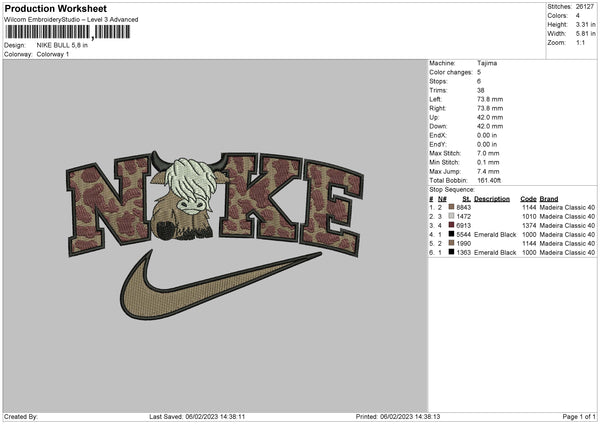
Task: Click the Colorway 1 value
Action: point(53,54)
